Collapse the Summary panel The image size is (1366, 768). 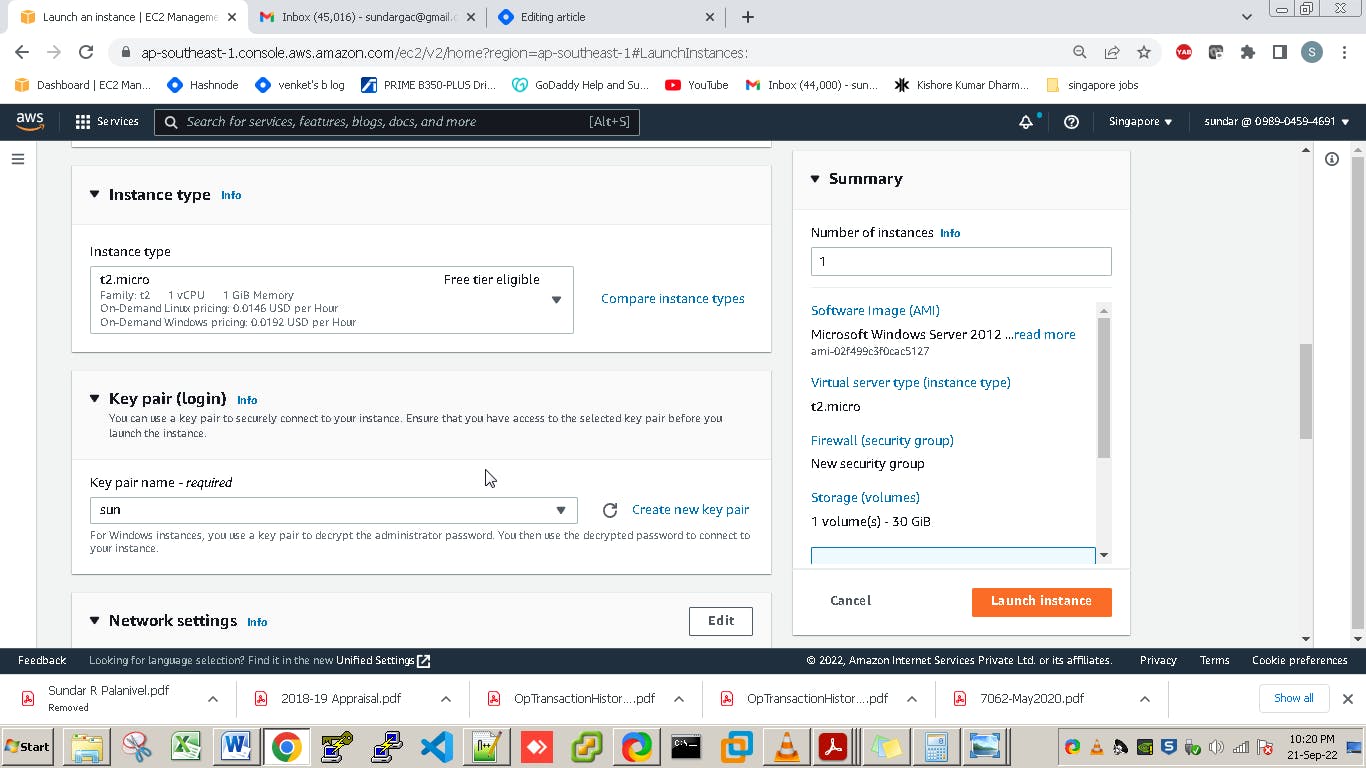[x=815, y=179]
